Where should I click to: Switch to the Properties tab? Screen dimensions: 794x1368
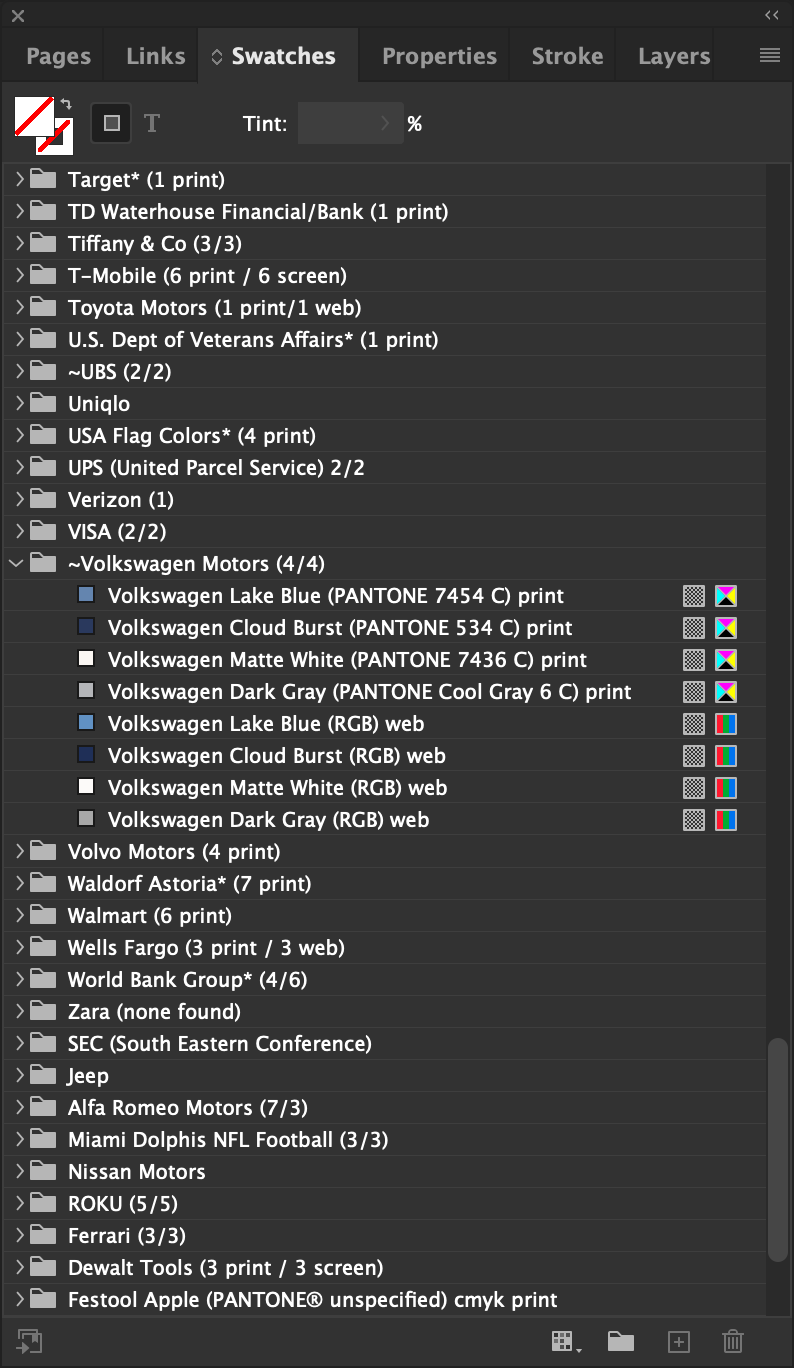click(x=439, y=56)
